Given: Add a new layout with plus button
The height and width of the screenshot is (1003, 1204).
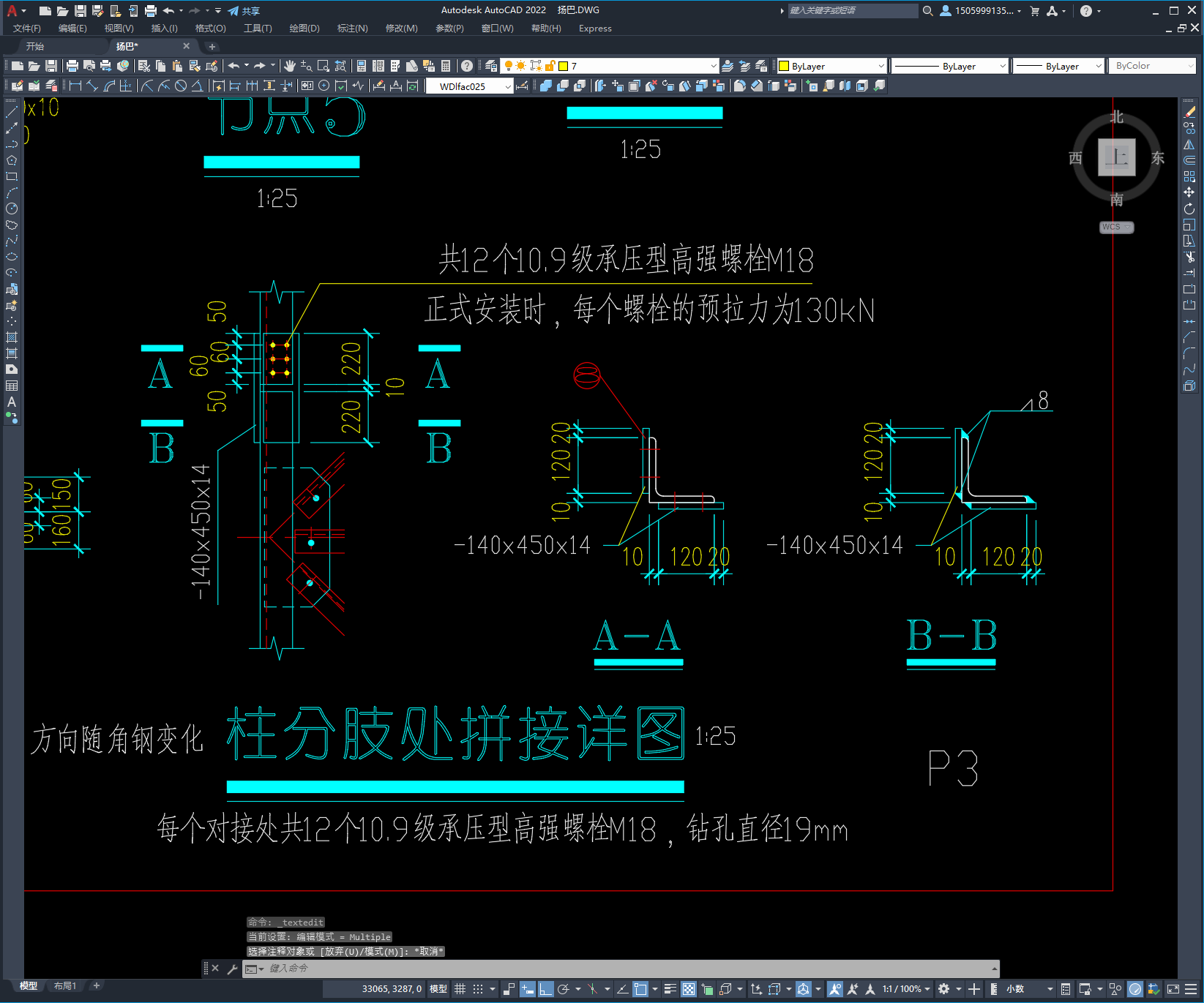Looking at the screenshot, I should pyautogui.click(x=97, y=986).
